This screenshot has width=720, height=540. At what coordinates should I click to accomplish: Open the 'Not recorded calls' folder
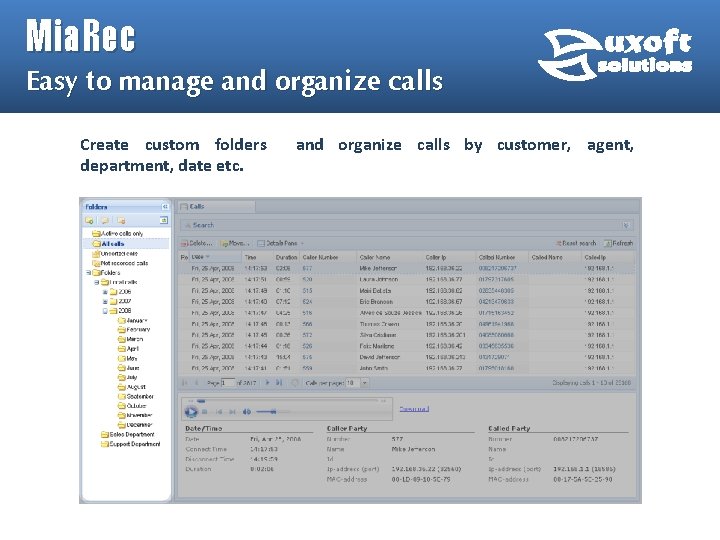click(x=120, y=263)
